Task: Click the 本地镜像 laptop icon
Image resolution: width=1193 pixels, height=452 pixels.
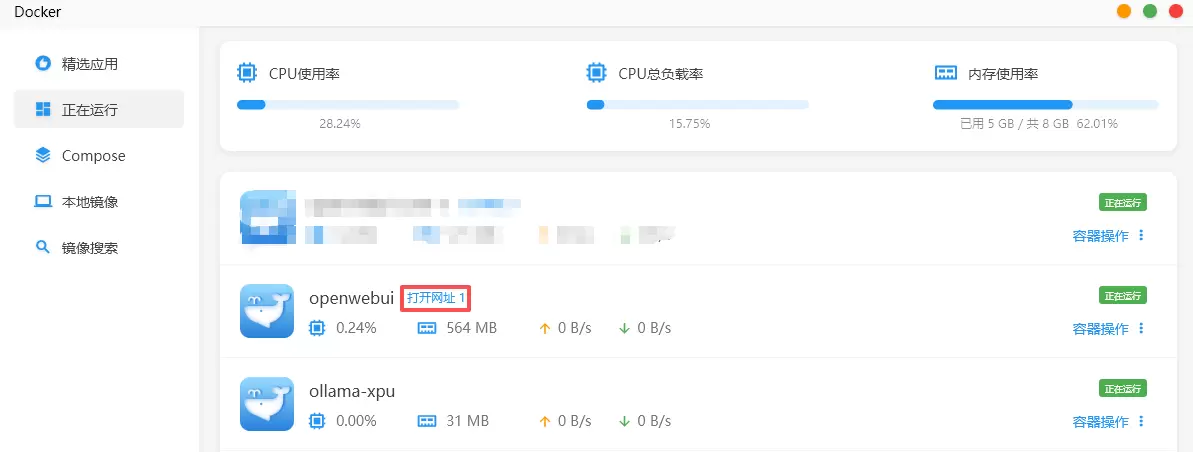Action: click(x=43, y=201)
